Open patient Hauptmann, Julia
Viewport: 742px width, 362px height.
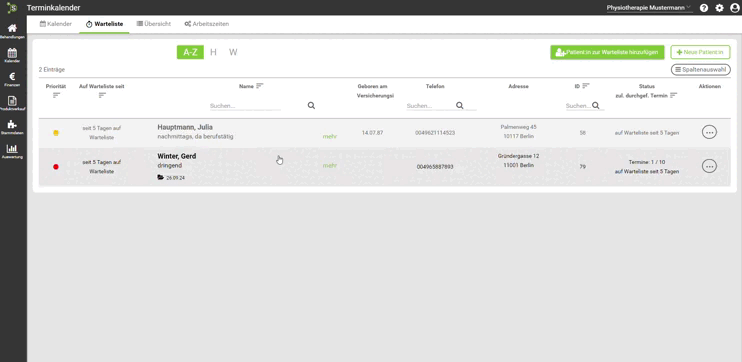(185, 127)
